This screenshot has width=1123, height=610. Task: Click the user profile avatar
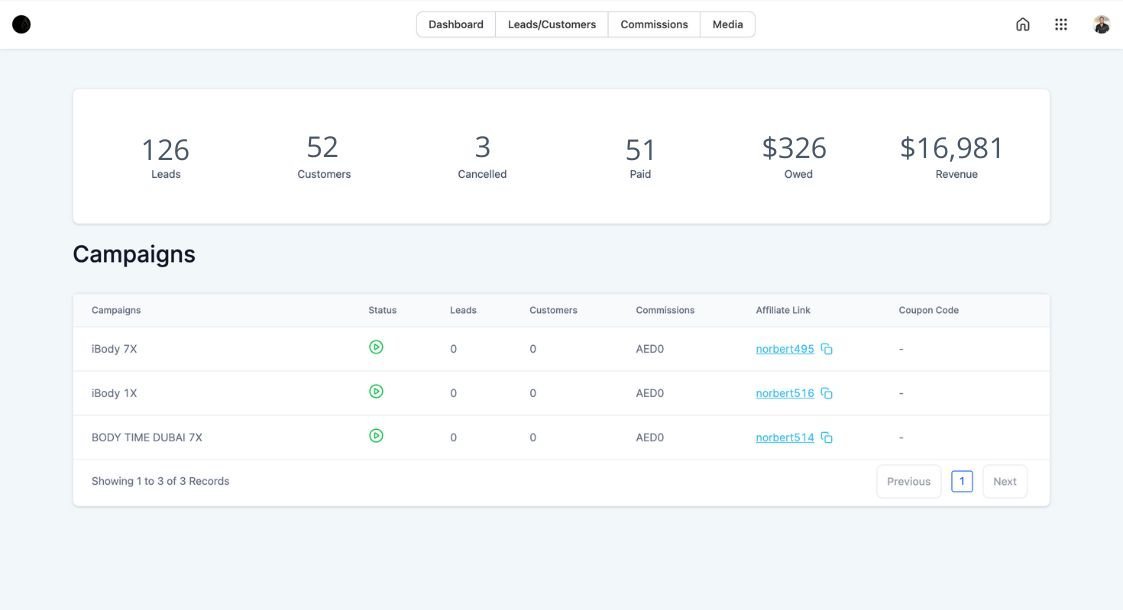(x=1101, y=24)
